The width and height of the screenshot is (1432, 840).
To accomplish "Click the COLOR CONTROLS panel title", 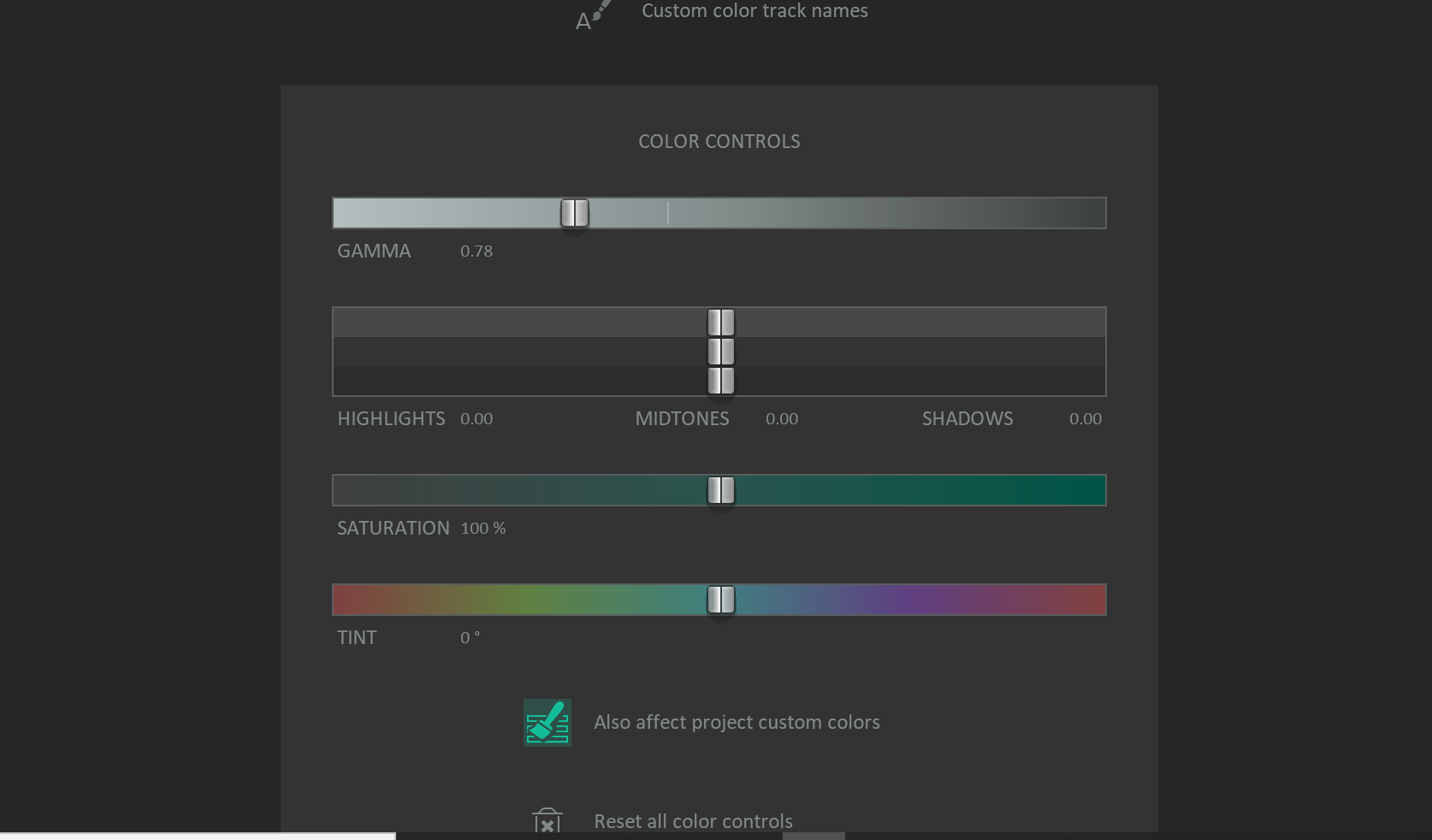I will click(x=718, y=141).
